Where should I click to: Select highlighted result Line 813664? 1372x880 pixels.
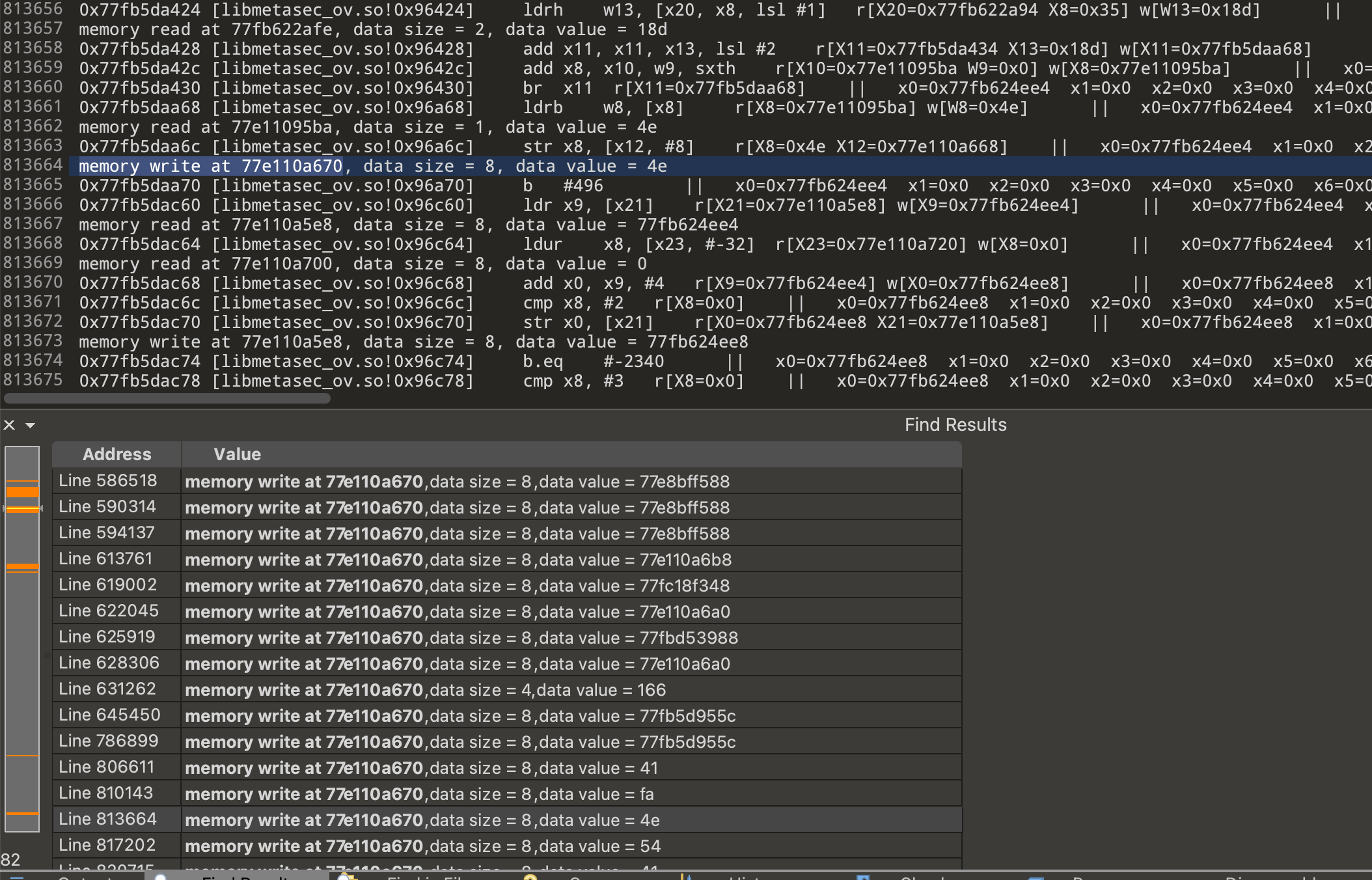tap(107, 819)
